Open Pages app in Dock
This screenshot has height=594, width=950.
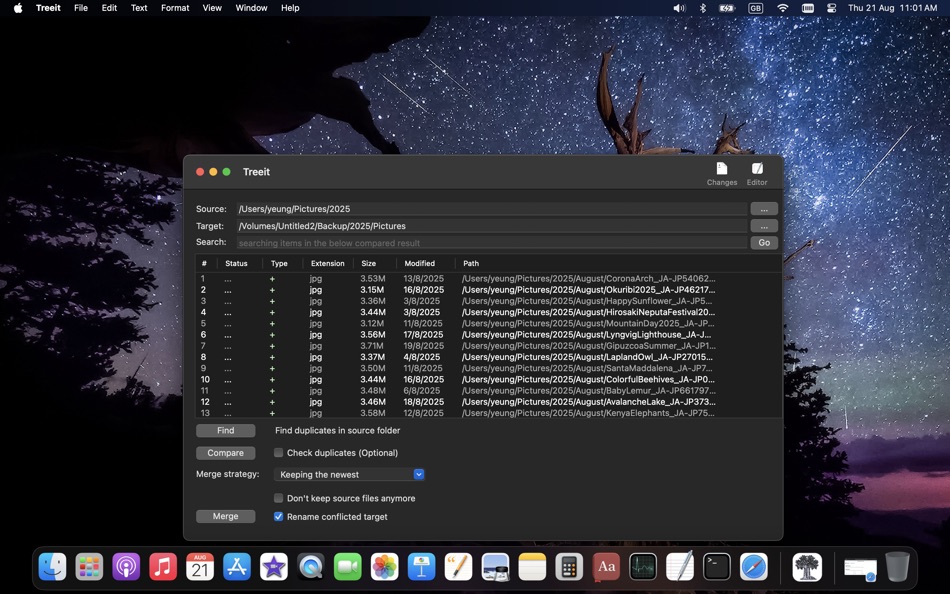point(459,567)
